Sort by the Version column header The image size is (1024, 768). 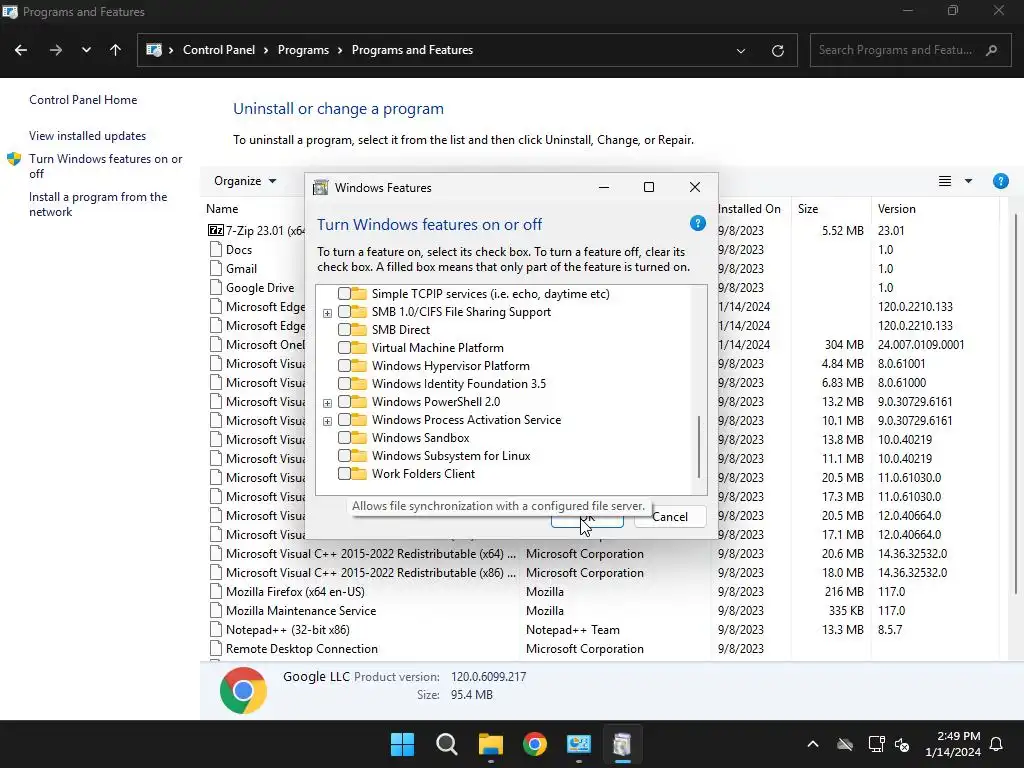[897, 209]
